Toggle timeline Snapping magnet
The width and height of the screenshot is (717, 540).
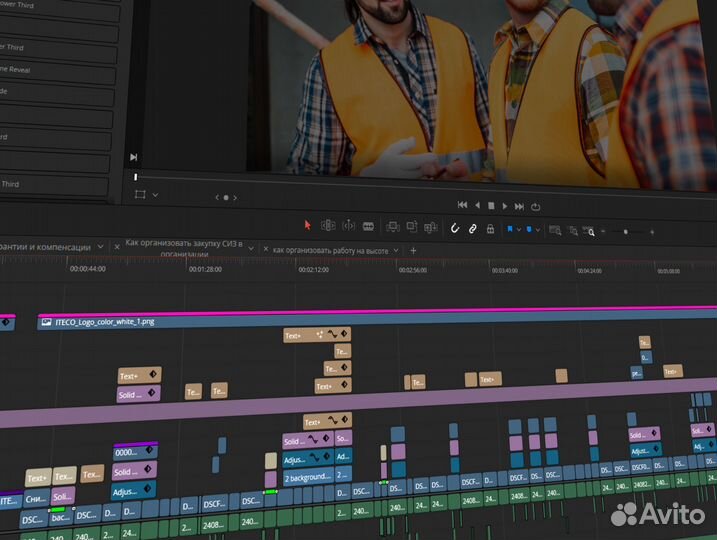456,229
